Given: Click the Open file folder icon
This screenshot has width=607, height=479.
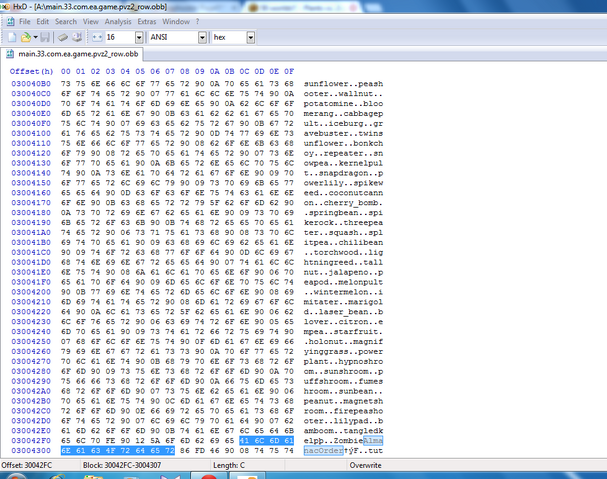Looking at the screenshot, I should (x=26, y=37).
